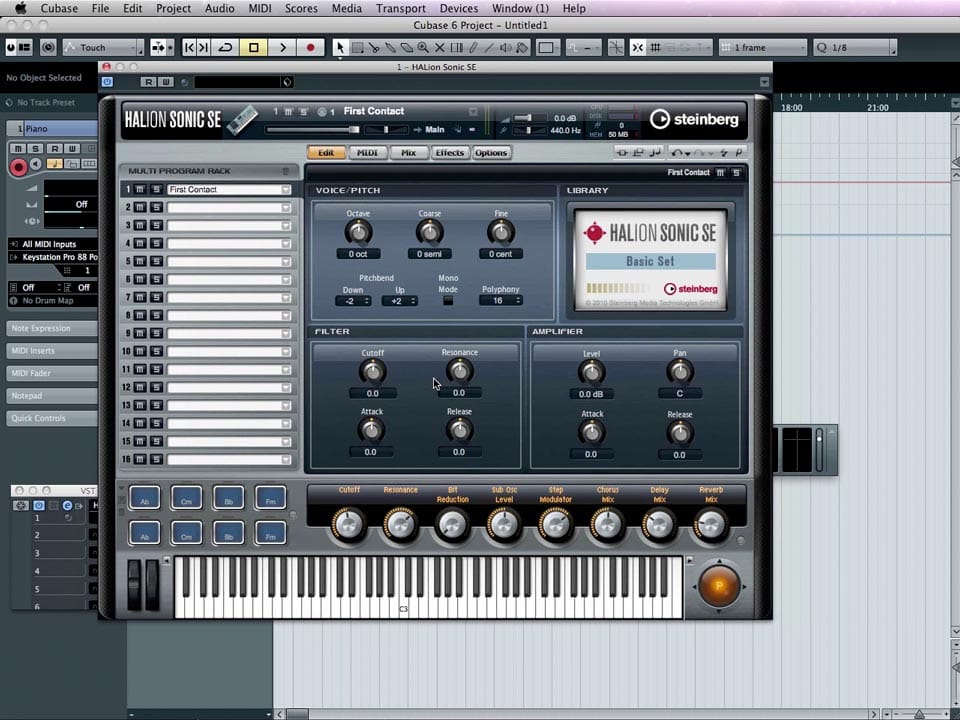This screenshot has width=960, height=720.
Task: Open the 1/8 quantize preset dropdown
Action: click(855, 47)
